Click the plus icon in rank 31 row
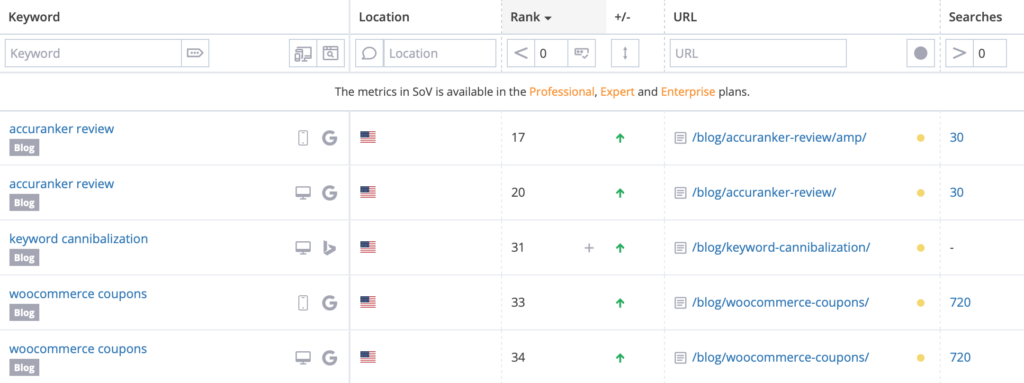Viewport: 1024px width, 383px height. (588, 248)
